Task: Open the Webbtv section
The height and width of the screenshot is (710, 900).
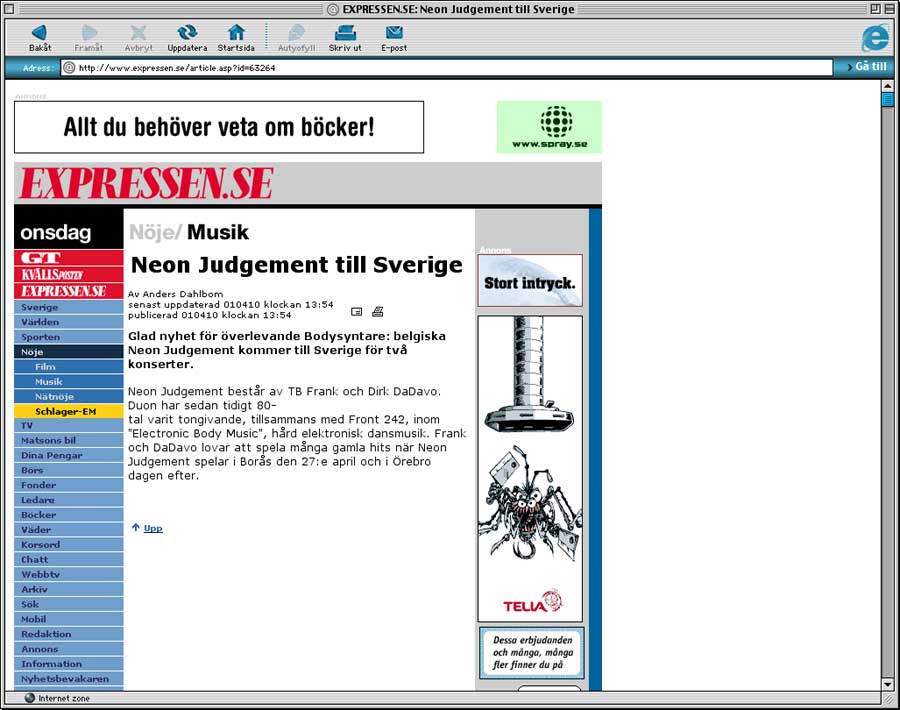Action: pyautogui.click(x=68, y=575)
